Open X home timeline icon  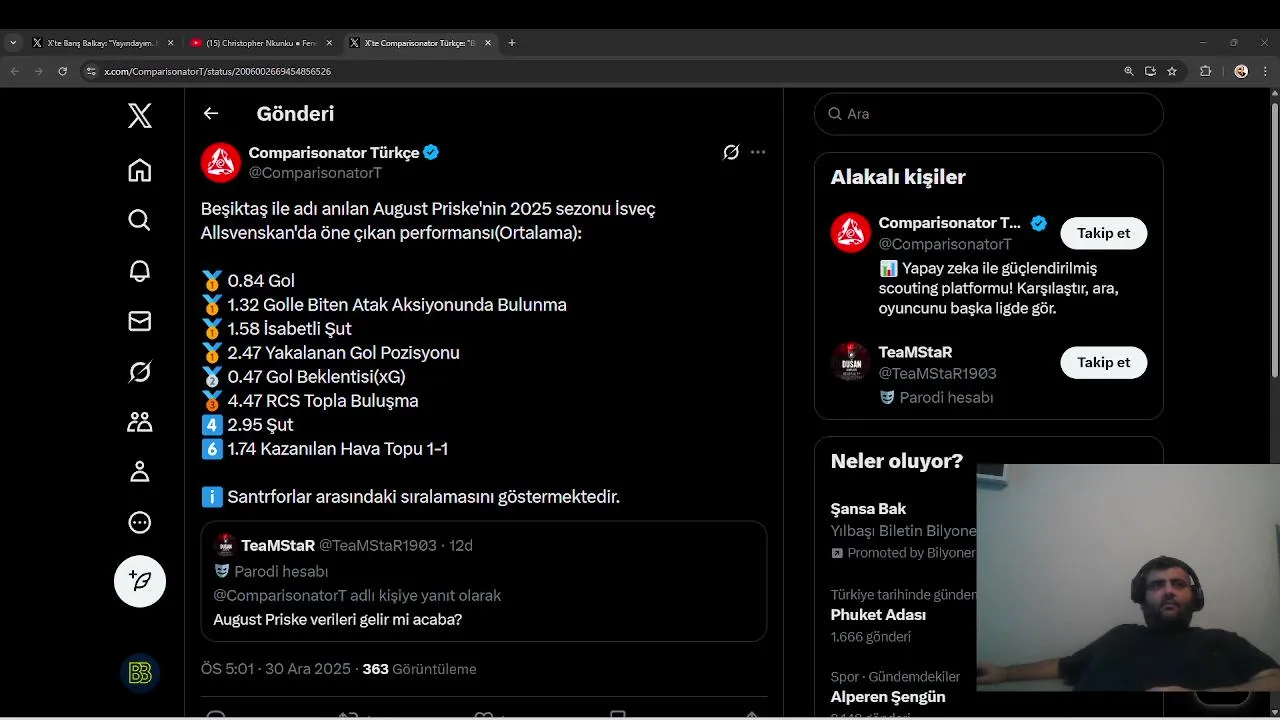pyautogui.click(x=140, y=170)
